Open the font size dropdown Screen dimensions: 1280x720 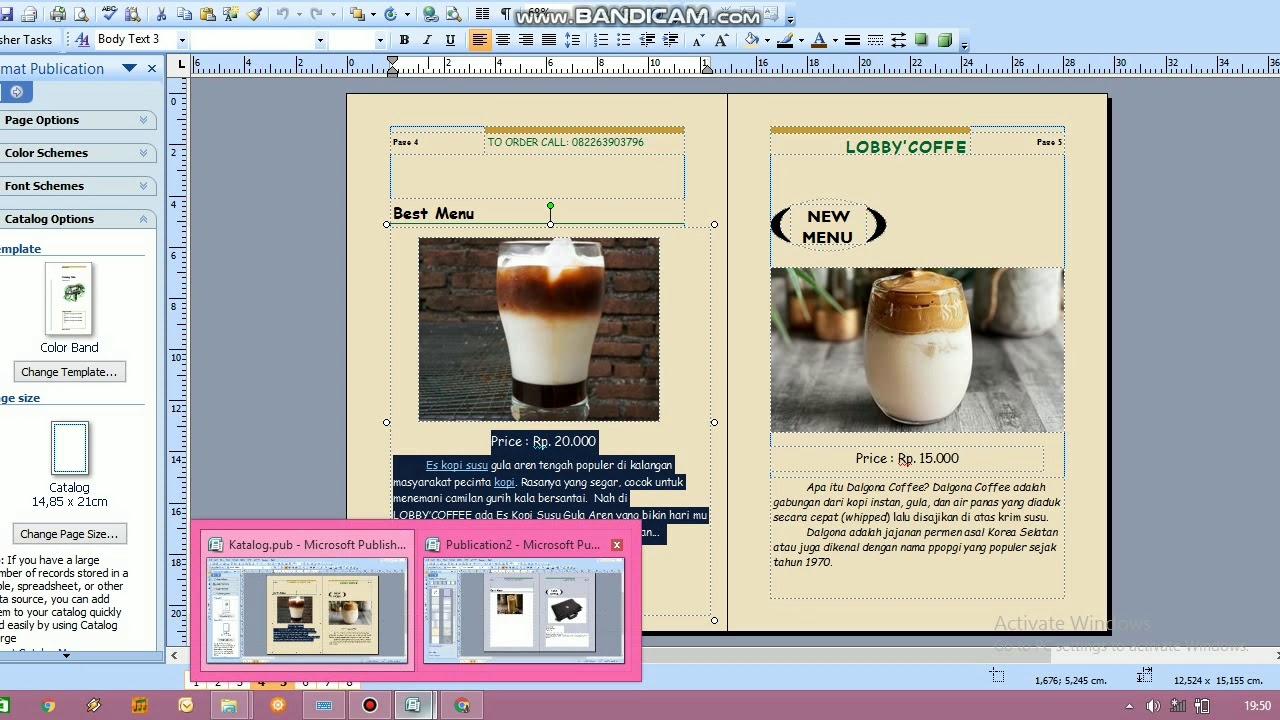coord(380,40)
